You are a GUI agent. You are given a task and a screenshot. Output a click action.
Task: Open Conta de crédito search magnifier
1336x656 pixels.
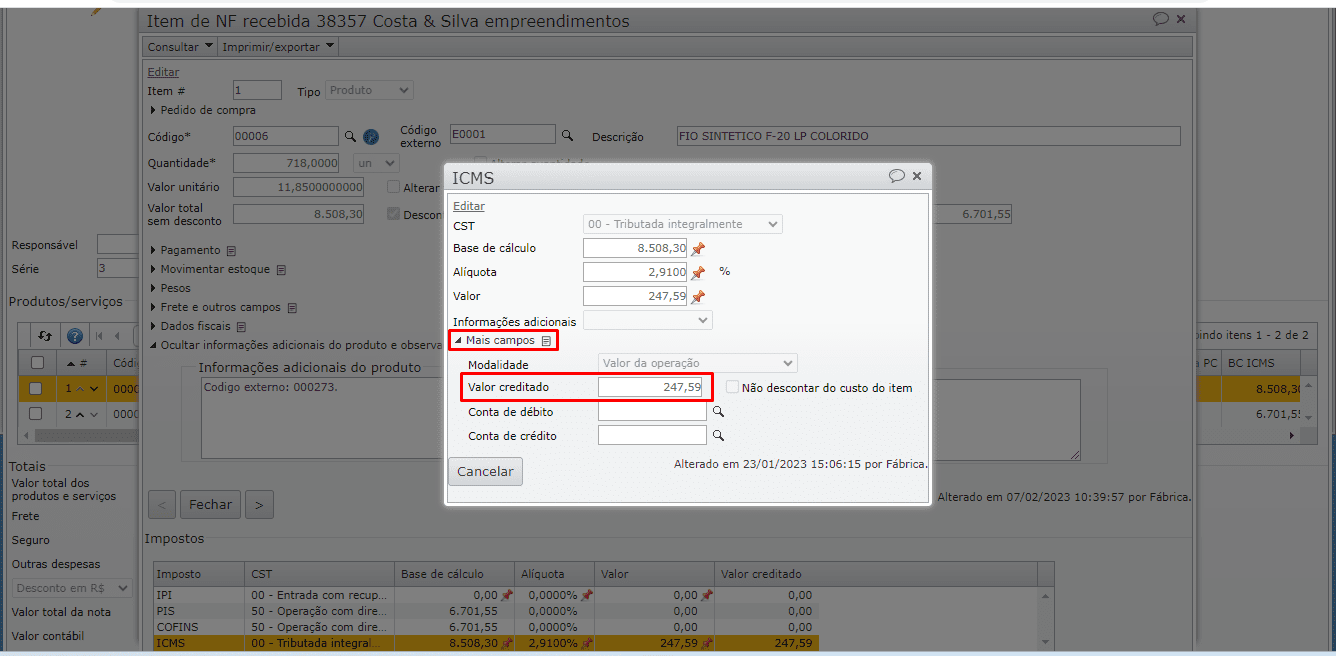[717, 435]
